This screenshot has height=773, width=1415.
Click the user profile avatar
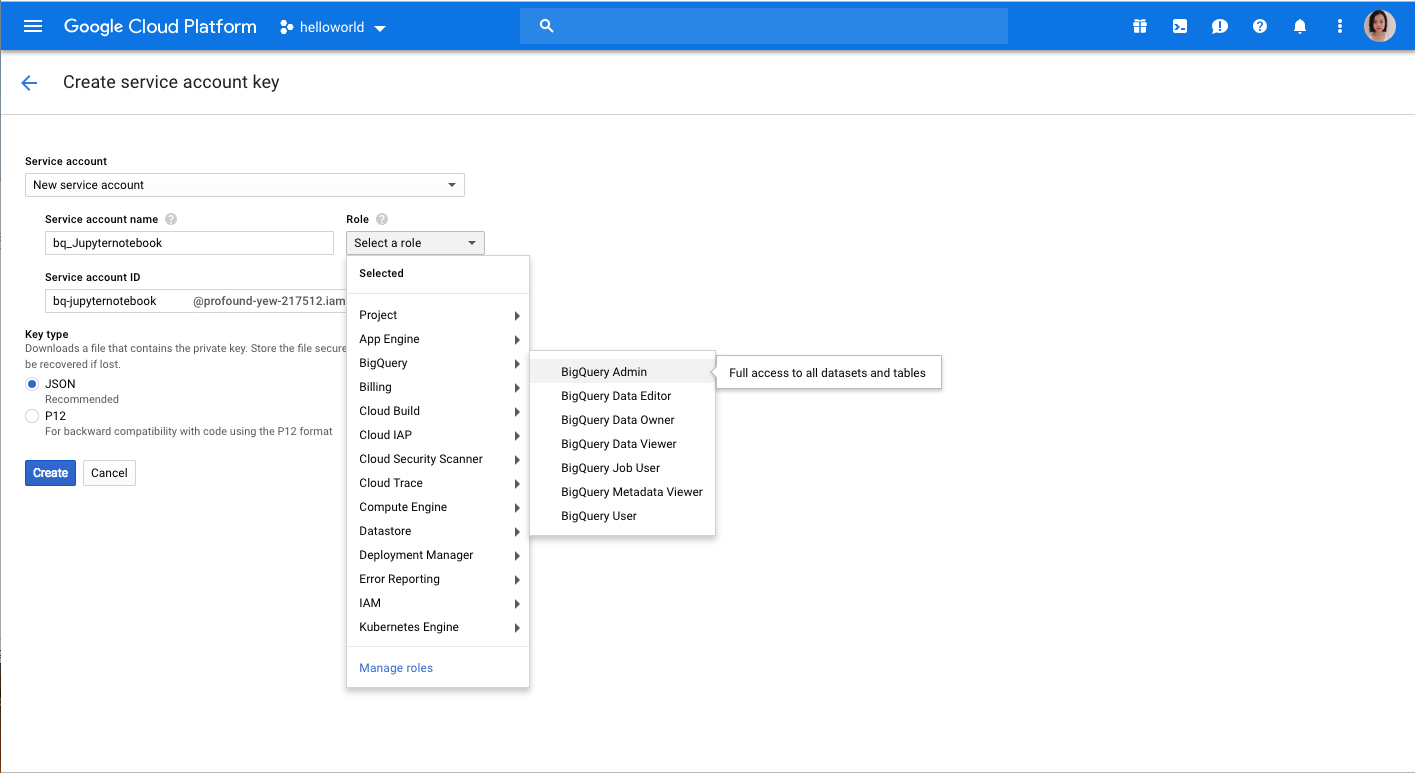(1380, 26)
